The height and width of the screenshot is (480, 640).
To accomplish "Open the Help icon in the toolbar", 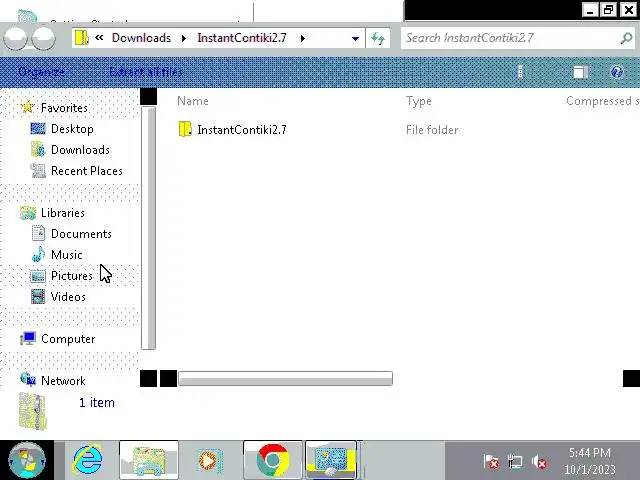I will click(x=616, y=72).
